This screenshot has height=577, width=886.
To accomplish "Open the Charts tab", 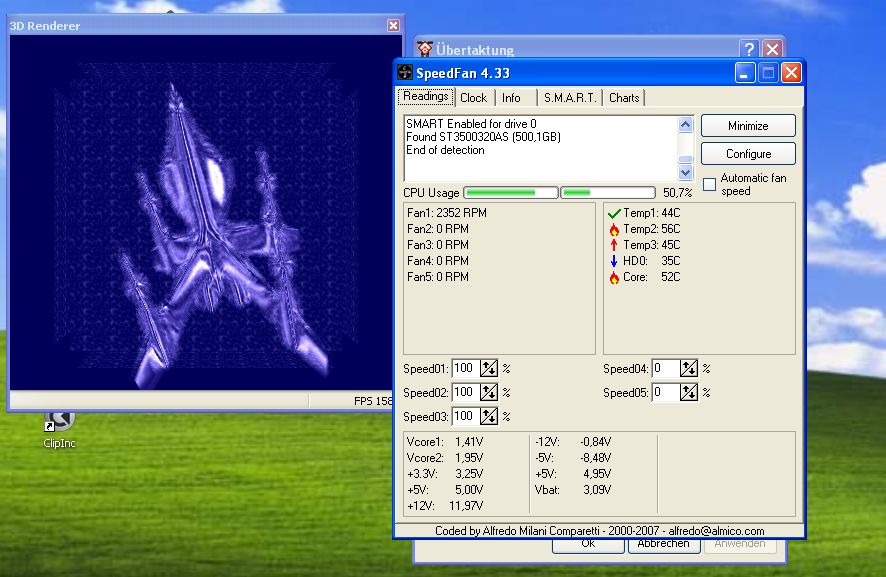I will [x=624, y=98].
